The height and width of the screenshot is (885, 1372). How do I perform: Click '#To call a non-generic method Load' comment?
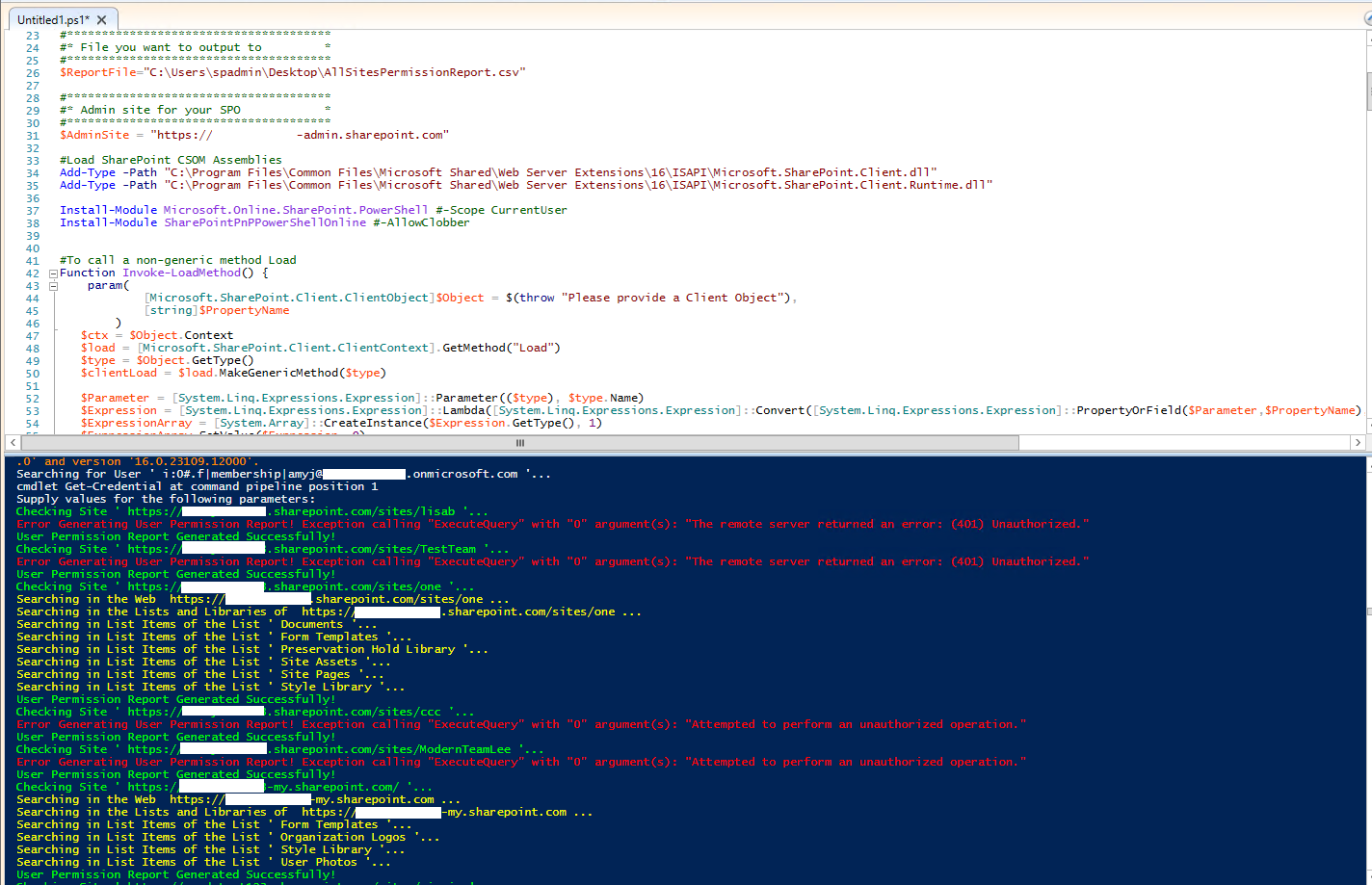(178, 261)
